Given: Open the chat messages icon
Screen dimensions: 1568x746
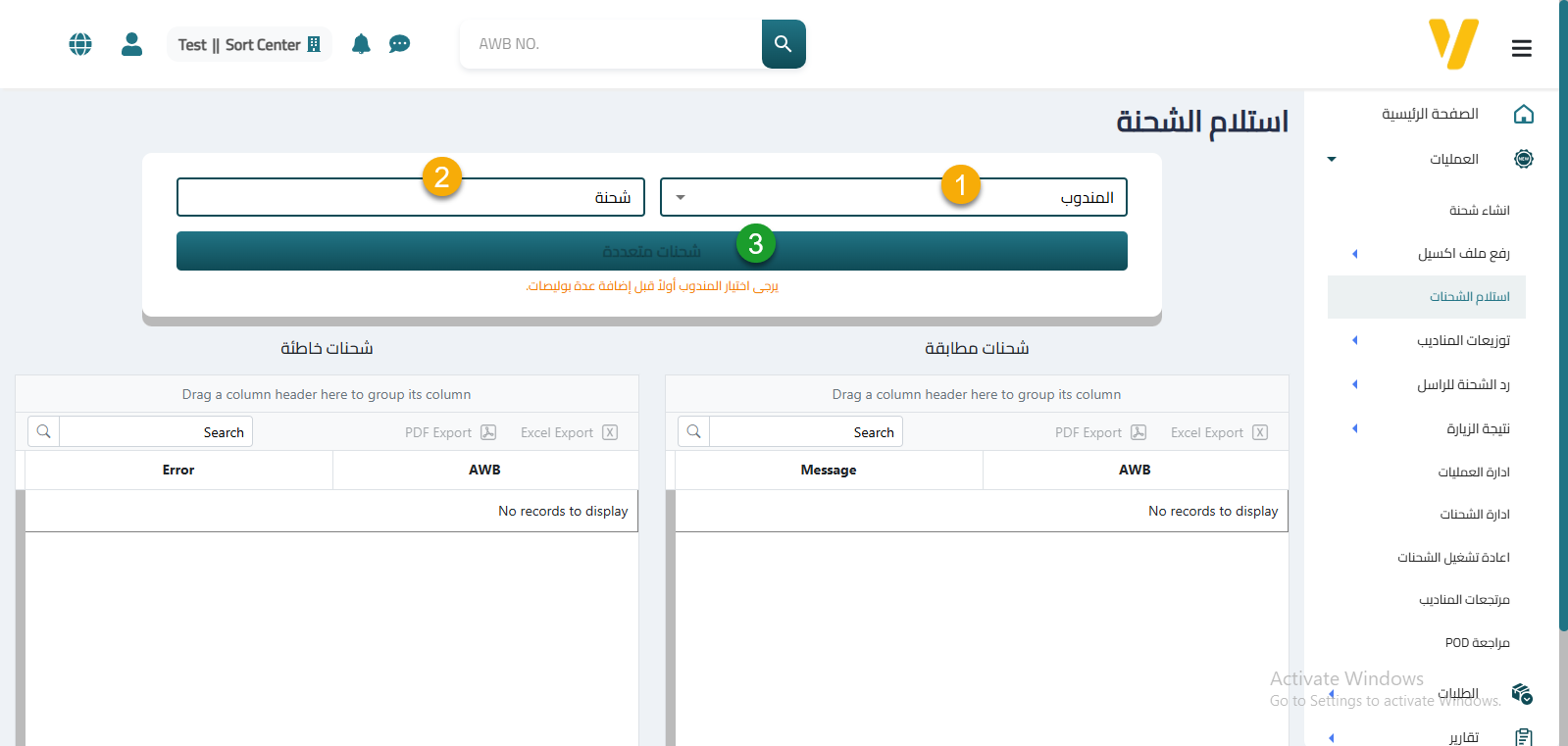Looking at the screenshot, I should (399, 44).
